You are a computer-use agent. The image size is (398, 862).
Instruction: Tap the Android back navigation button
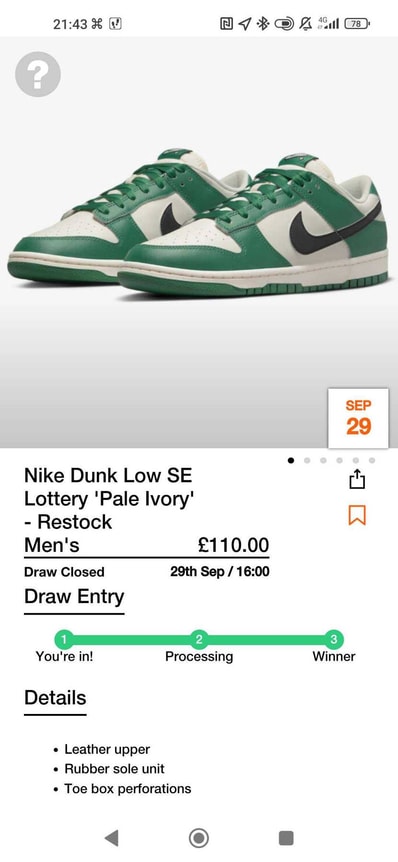point(112,838)
